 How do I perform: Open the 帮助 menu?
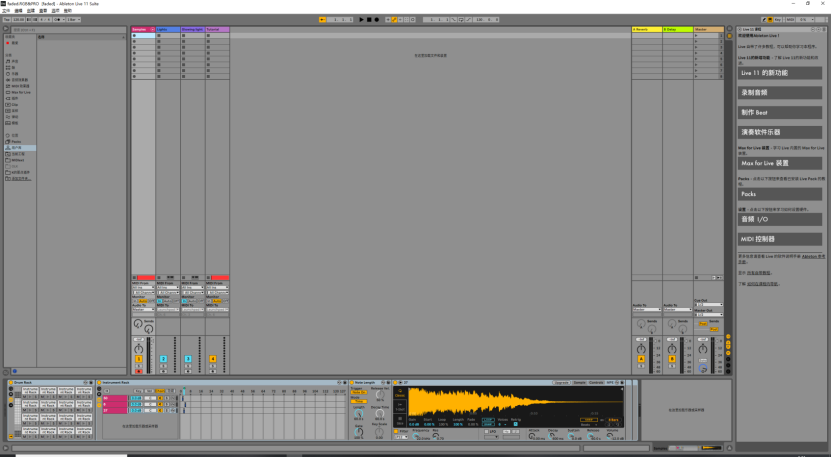coord(68,11)
